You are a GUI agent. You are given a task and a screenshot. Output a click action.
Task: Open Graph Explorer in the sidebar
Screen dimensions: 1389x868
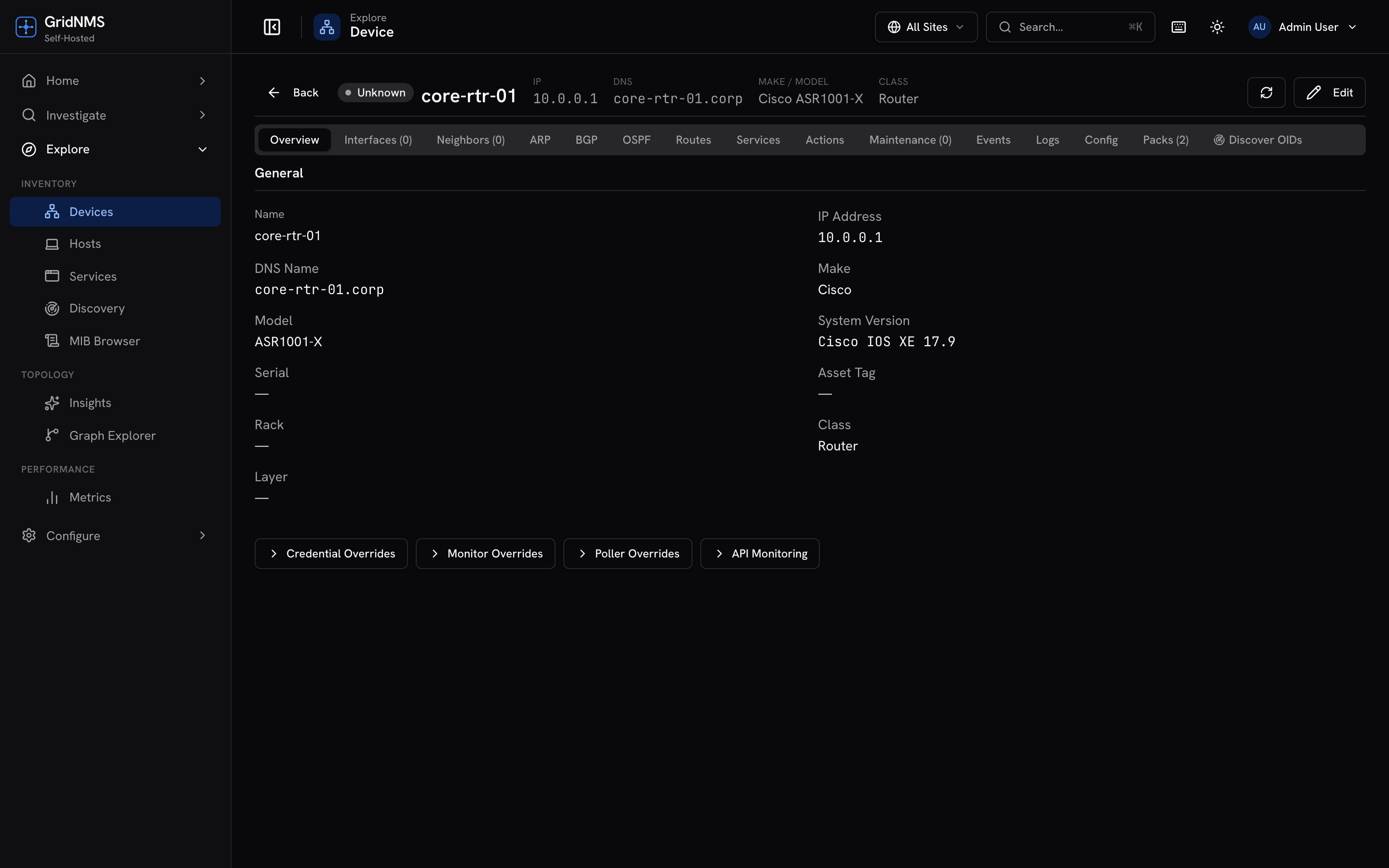point(115,435)
